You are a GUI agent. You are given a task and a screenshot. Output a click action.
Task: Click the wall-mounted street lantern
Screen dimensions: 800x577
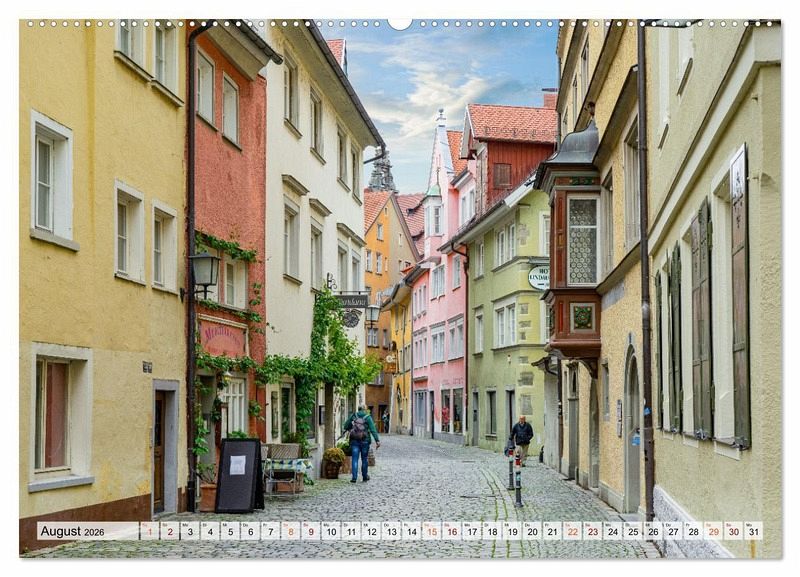(x=204, y=270)
